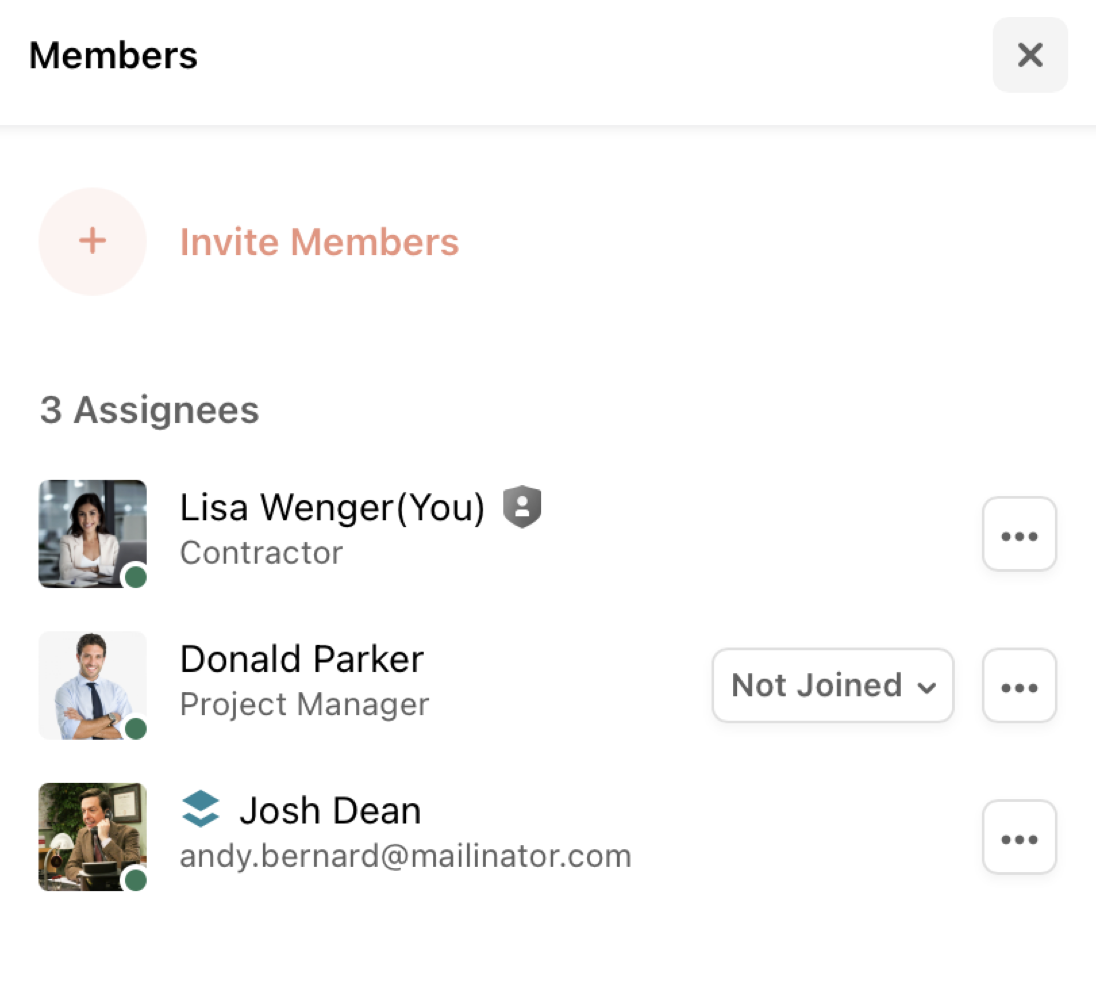Open more options for Donald Parker
This screenshot has width=1096, height=992.
(1019, 685)
